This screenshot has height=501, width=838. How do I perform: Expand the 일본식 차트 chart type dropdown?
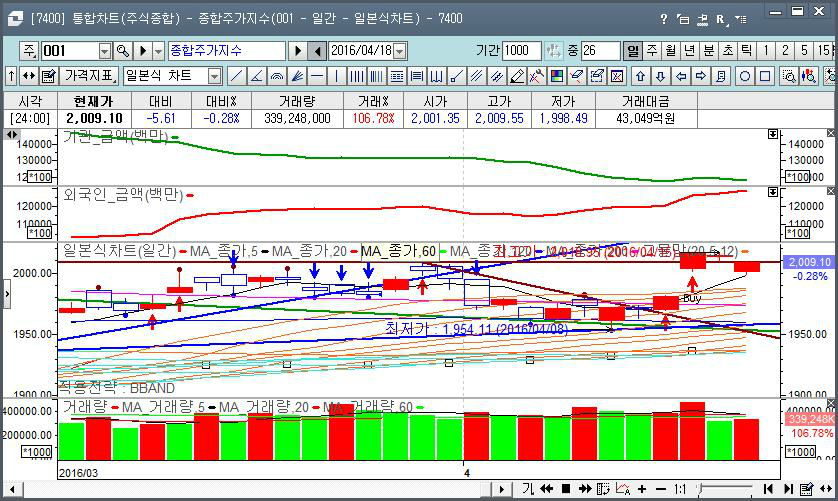pyautogui.click(x=214, y=76)
